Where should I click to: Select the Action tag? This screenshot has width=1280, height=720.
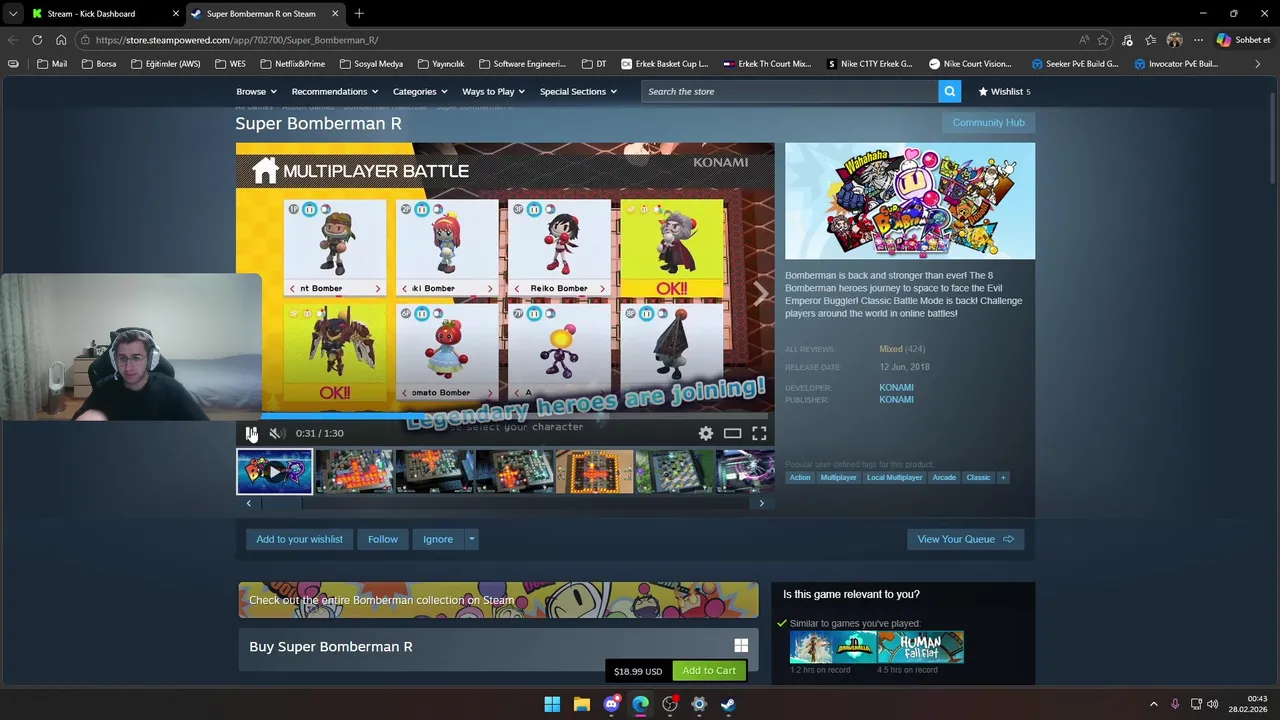(800, 477)
